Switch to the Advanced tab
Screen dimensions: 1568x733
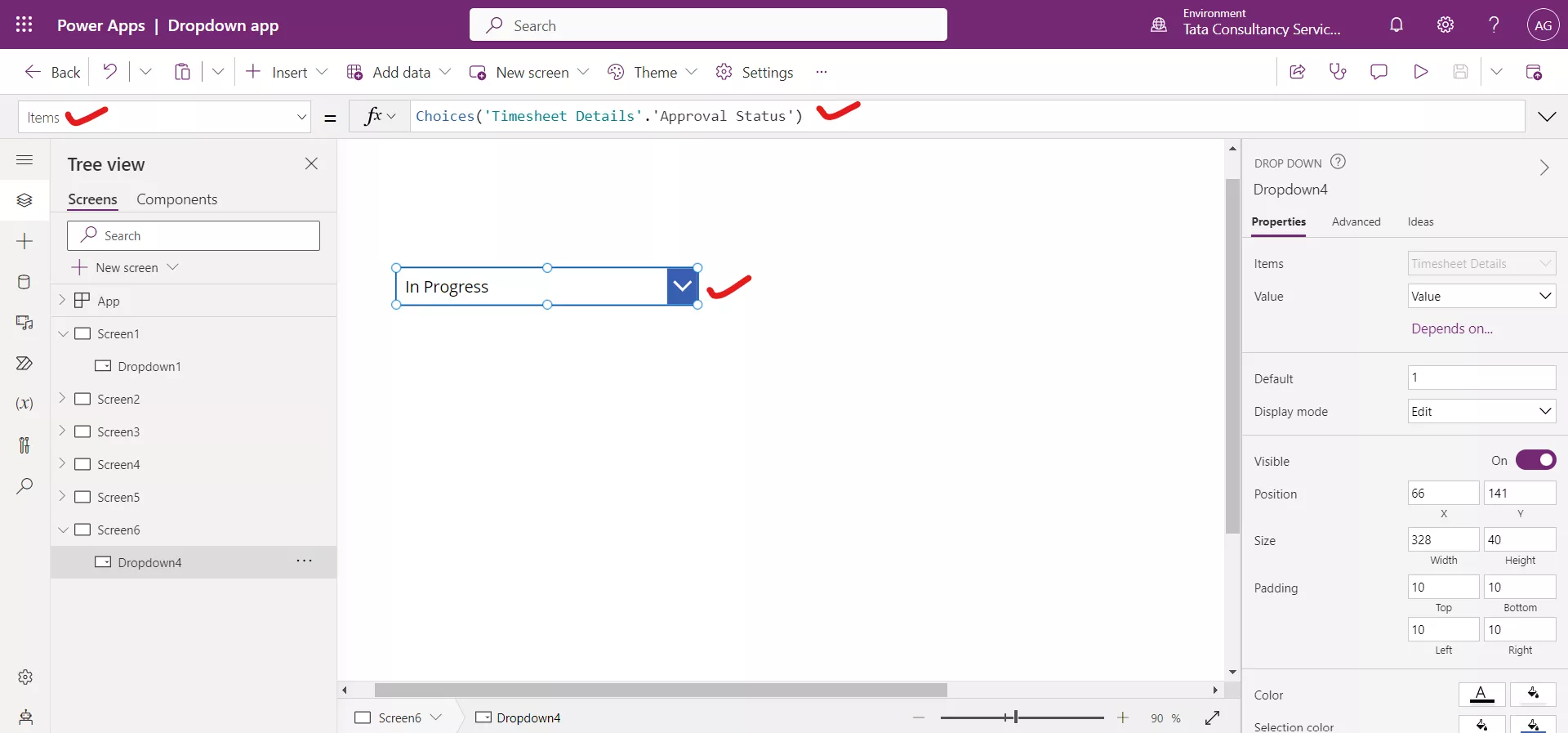click(x=1356, y=221)
